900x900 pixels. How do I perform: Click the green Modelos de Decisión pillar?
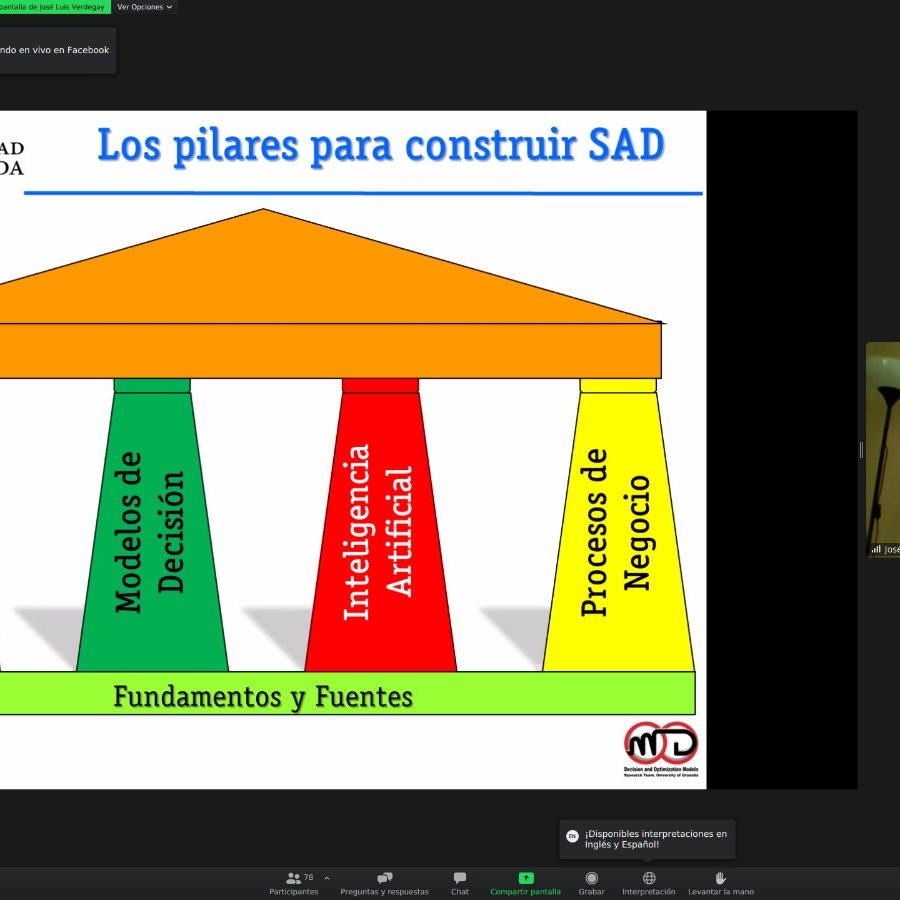(152, 530)
